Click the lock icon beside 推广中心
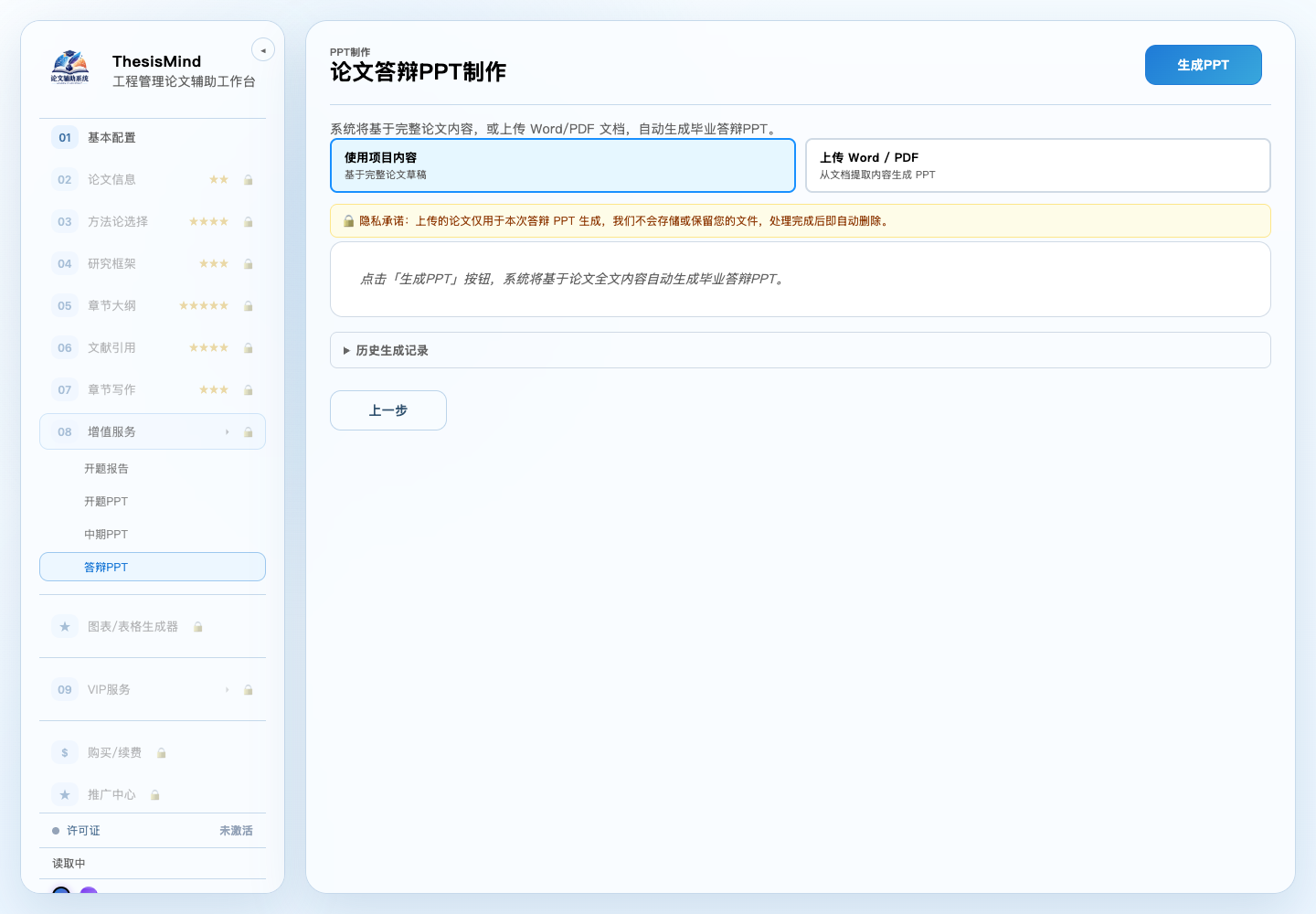 click(155, 795)
